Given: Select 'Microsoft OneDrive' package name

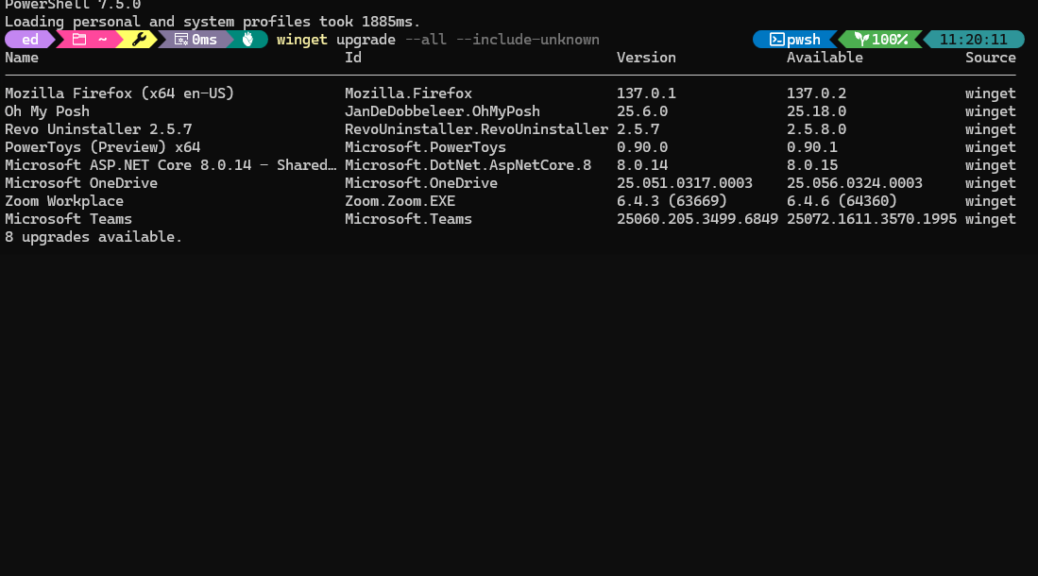Looking at the screenshot, I should (x=81, y=183).
